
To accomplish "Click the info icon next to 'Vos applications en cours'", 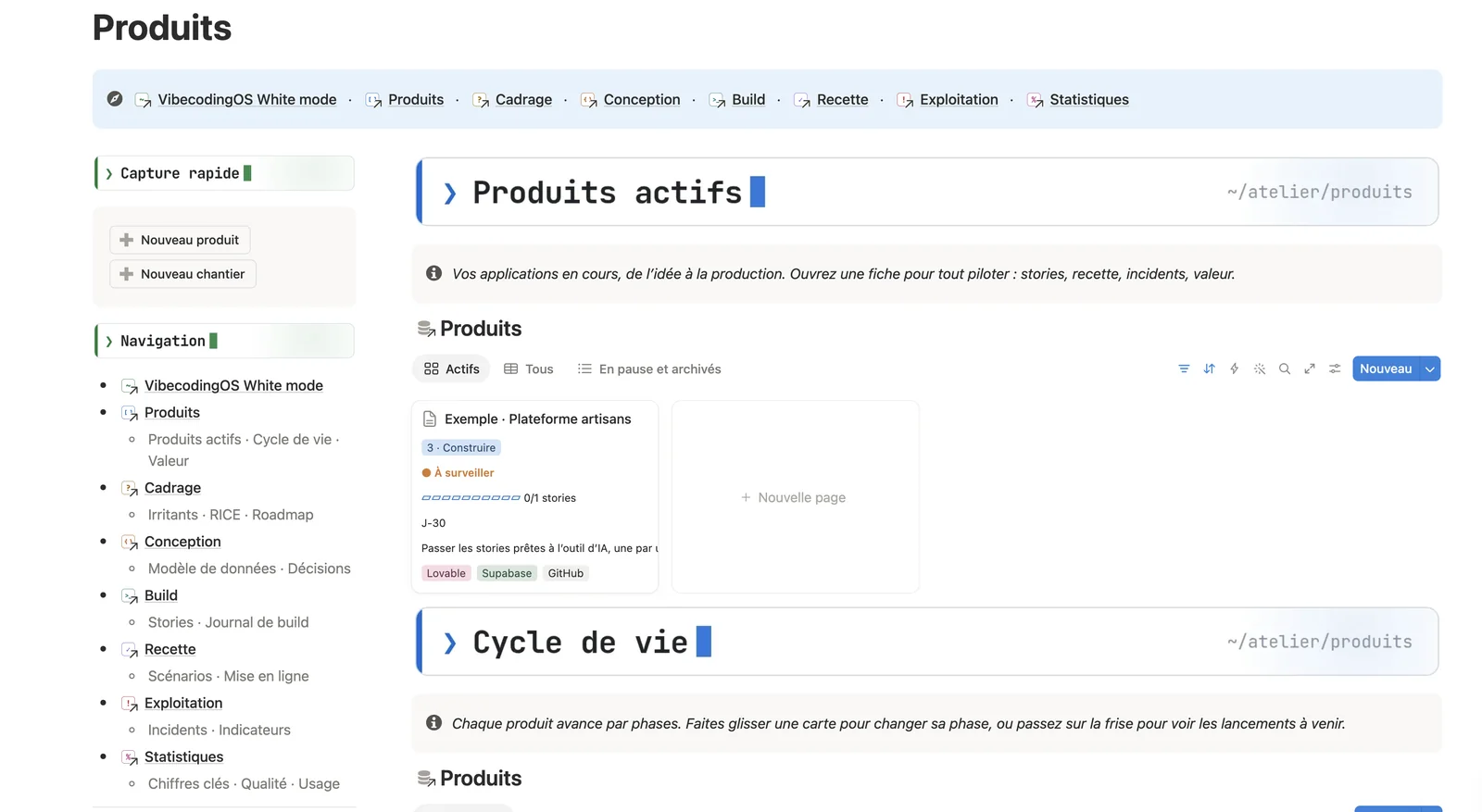I will 433,273.
